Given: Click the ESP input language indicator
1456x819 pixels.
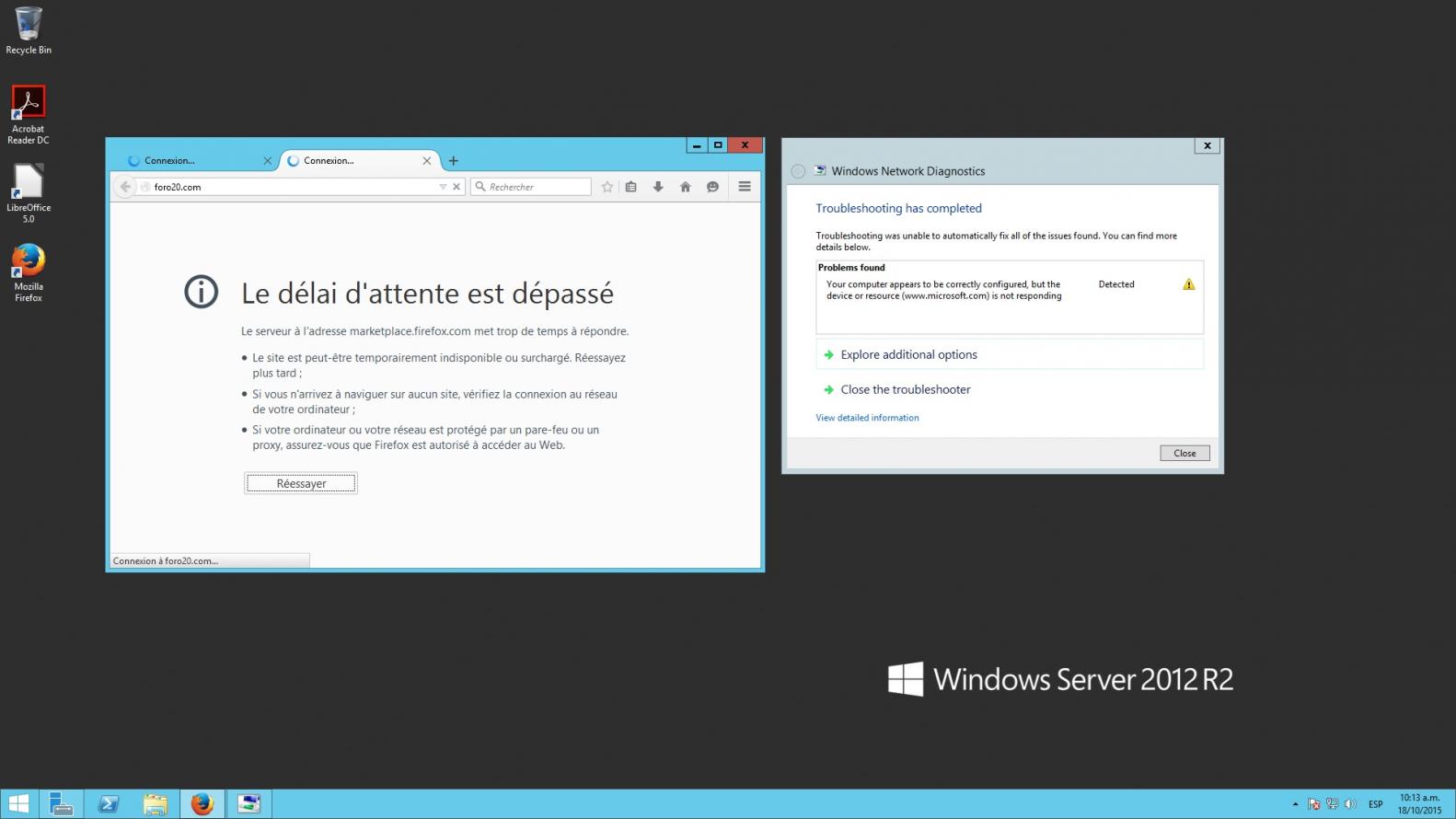Looking at the screenshot, I should click(x=1376, y=804).
